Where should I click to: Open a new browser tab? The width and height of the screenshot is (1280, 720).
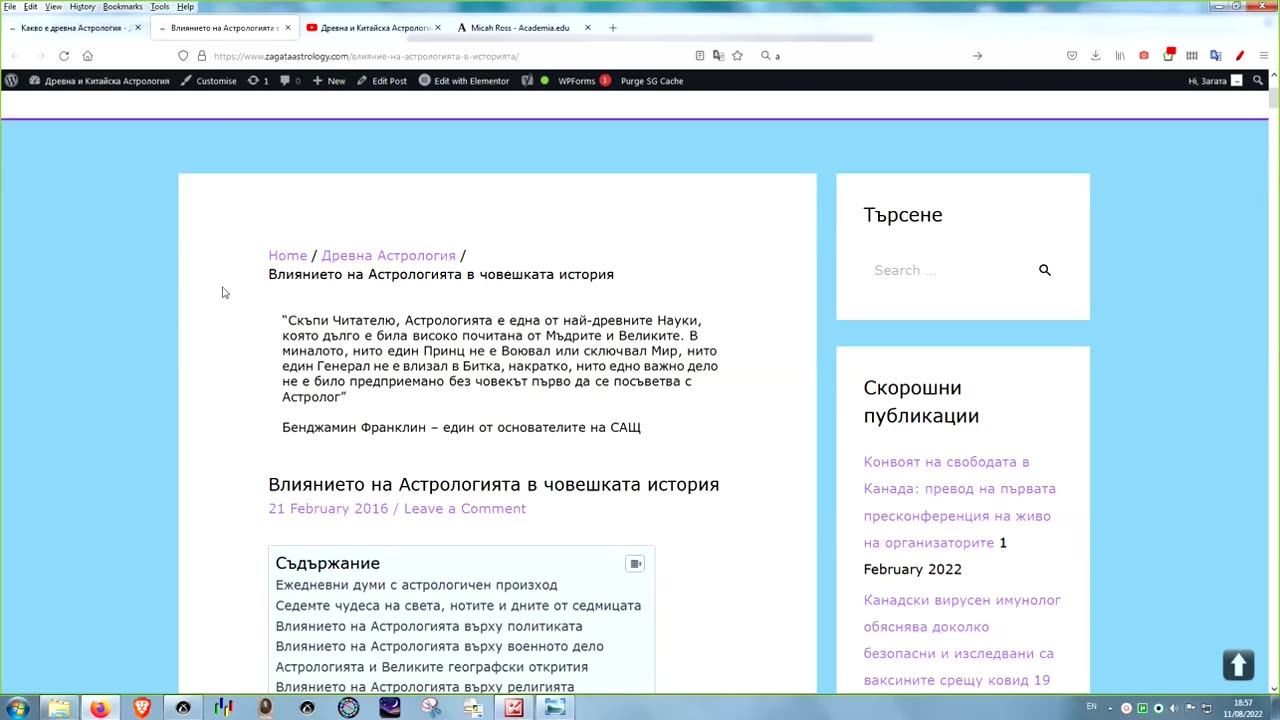pyautogui.click(x=613, y=28)
